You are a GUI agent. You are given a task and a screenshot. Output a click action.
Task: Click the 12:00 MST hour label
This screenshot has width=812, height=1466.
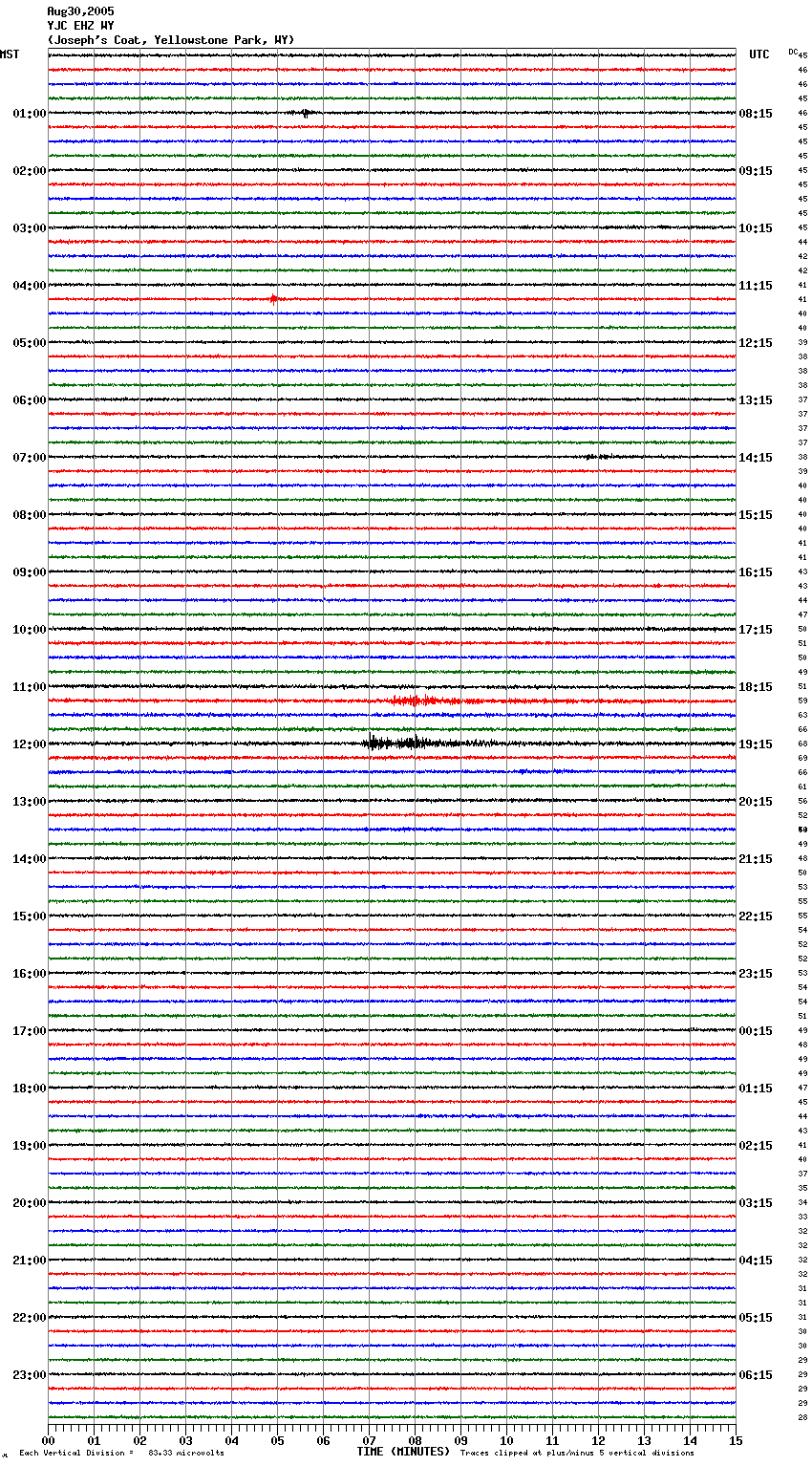(x=30, y=744)
